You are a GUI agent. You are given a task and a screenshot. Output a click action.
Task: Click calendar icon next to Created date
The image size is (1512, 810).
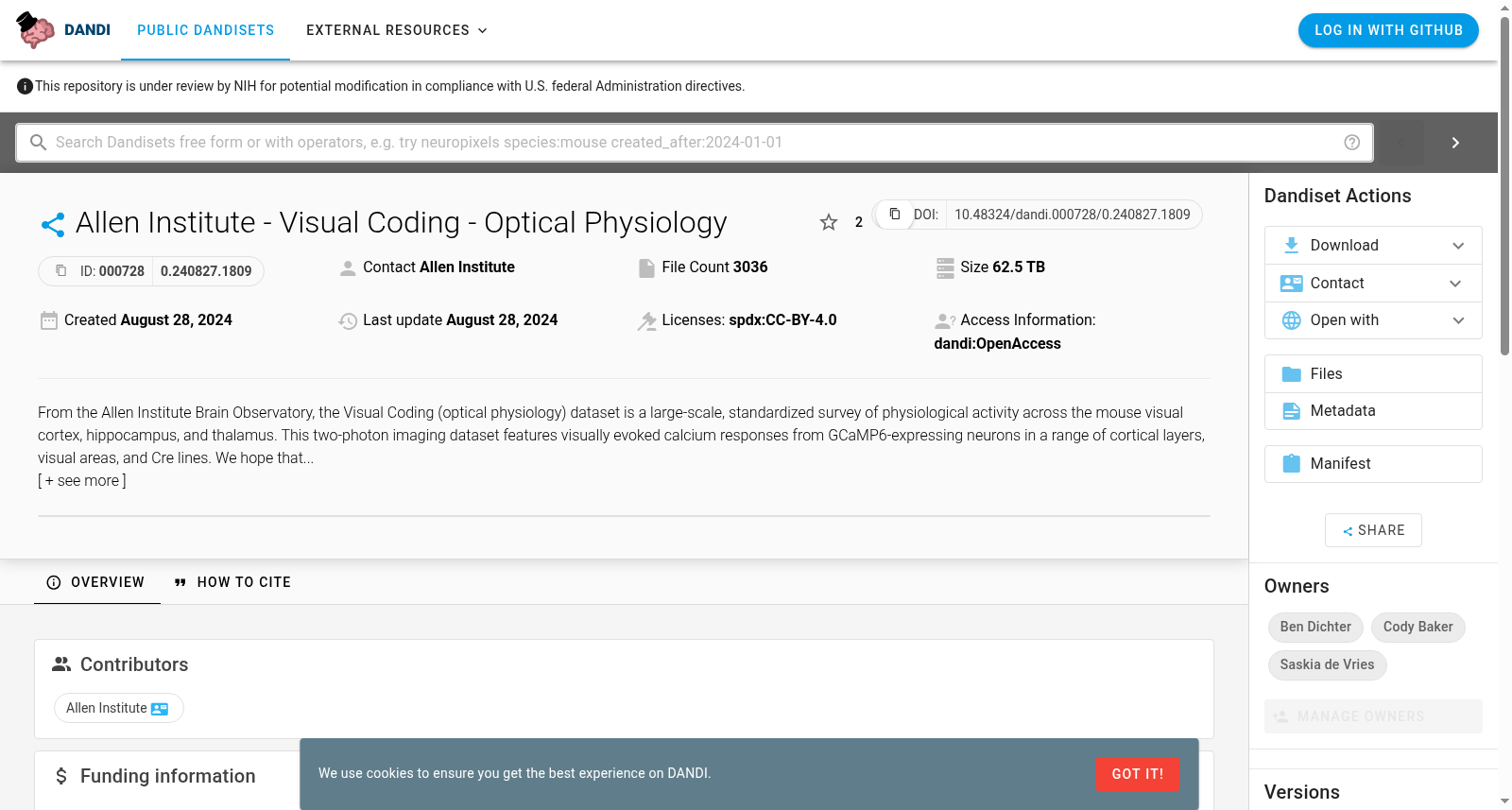[49, 320]
